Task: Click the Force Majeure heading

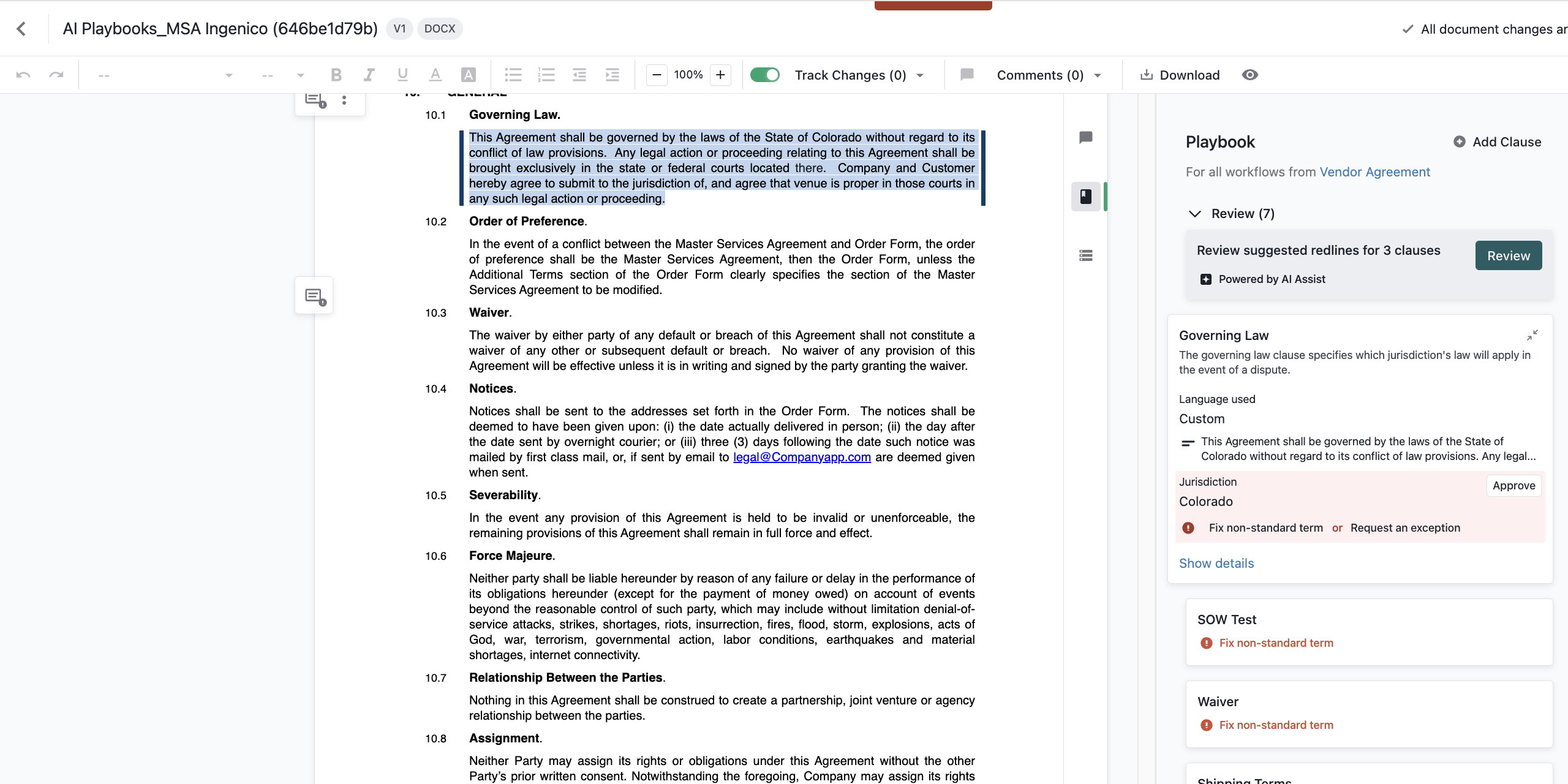Action: coord(511,556)
